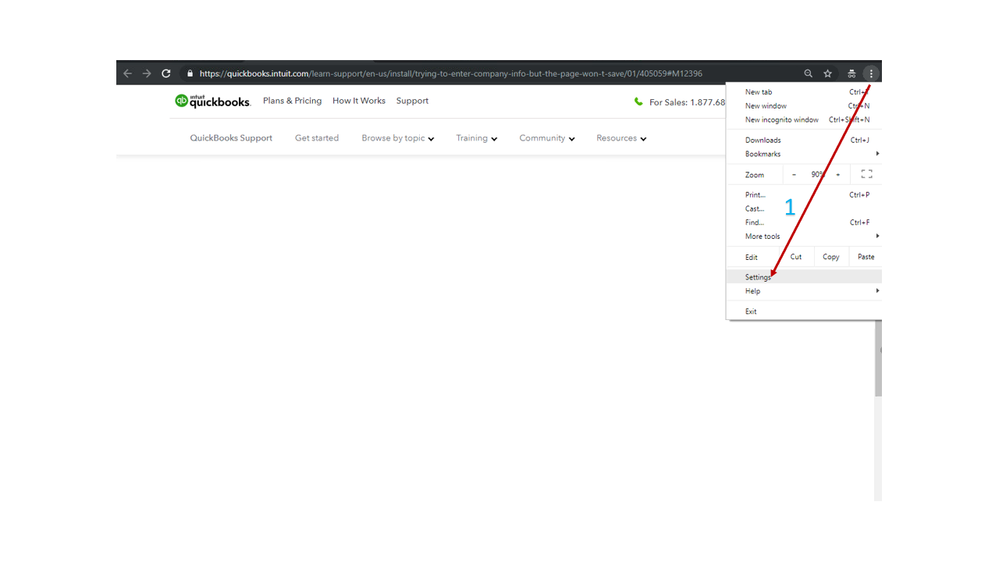Open How It Works link

[359, 101]
